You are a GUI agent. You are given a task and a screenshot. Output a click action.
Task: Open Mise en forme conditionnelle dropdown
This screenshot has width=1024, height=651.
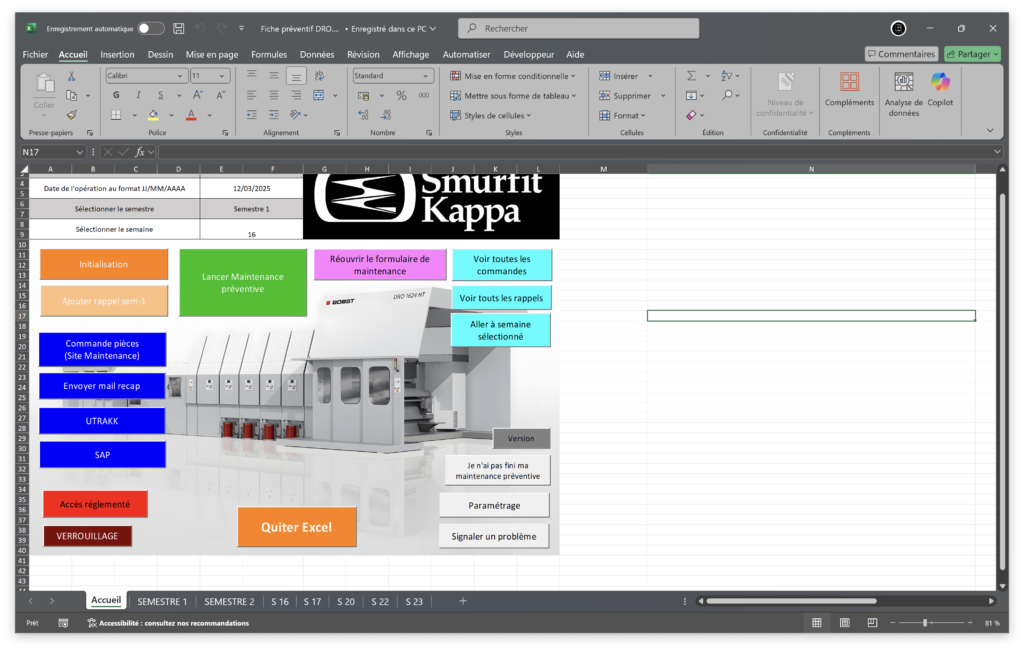pos(512,76)
